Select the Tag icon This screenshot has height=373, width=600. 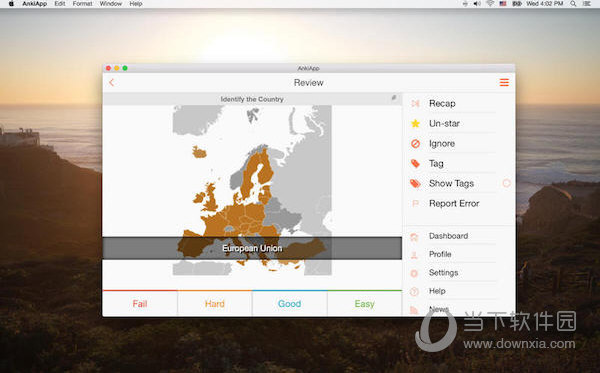(415, 163)
